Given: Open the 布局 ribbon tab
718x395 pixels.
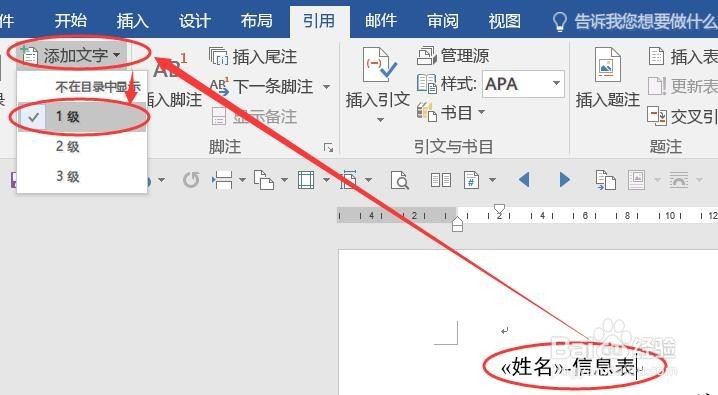Looking at the screenshot, I should 256,21.
